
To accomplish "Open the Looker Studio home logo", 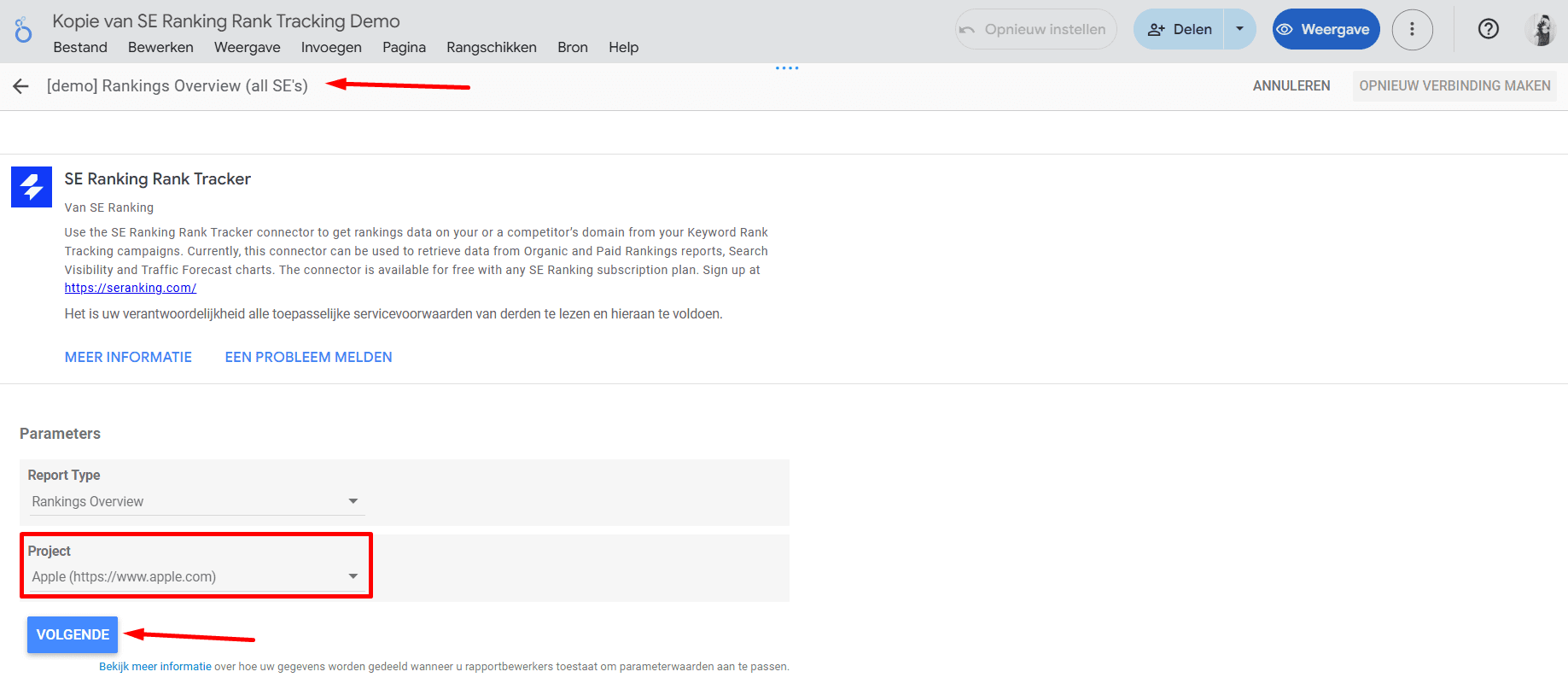I will [x=23, y=30].
